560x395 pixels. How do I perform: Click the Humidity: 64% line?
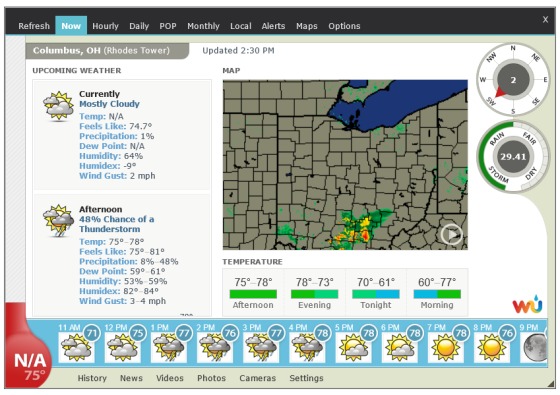(x=111, y=156)
